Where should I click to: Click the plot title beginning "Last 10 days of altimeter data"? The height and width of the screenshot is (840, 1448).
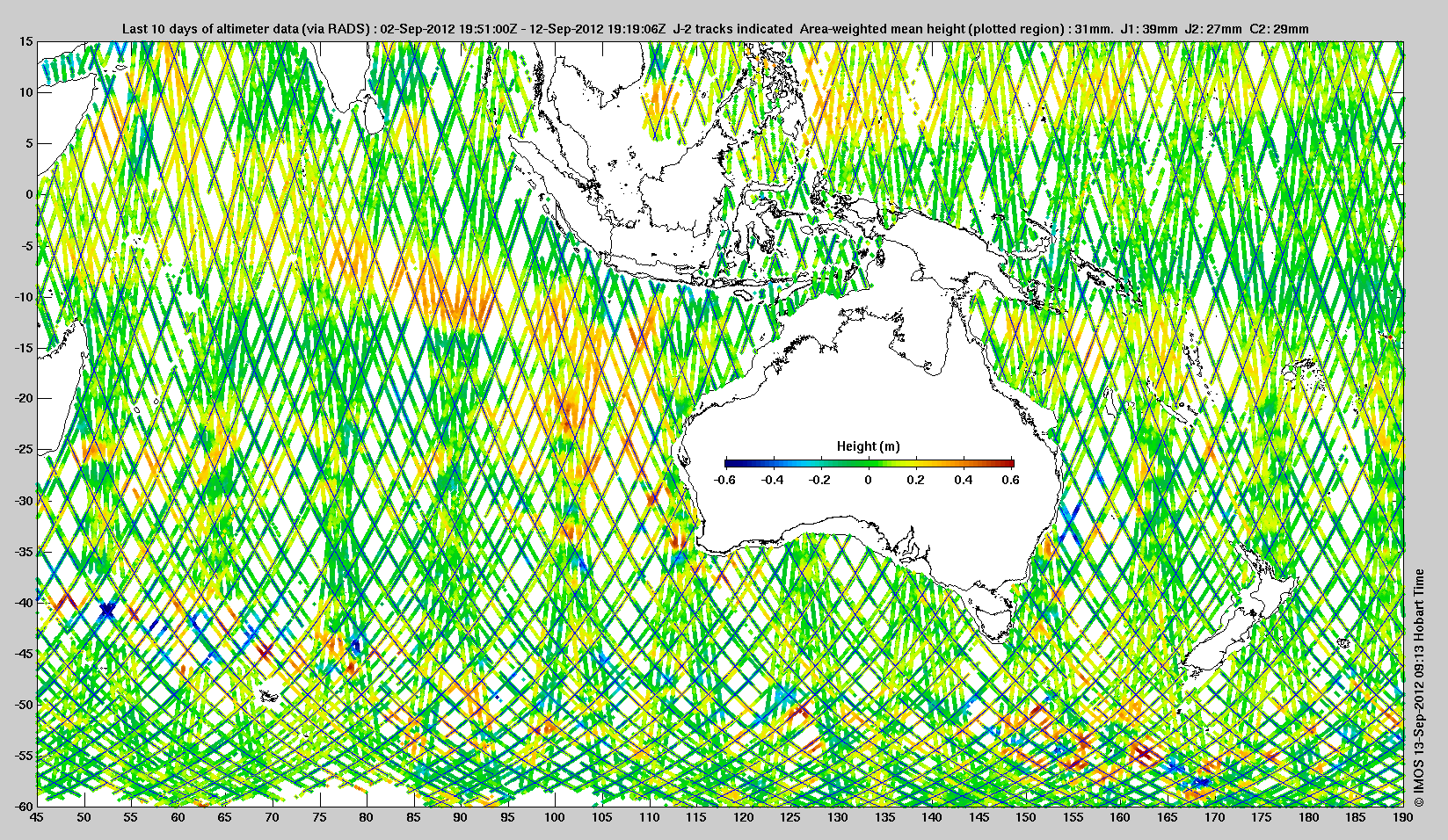pyautogui.click(x=715, y=29)
